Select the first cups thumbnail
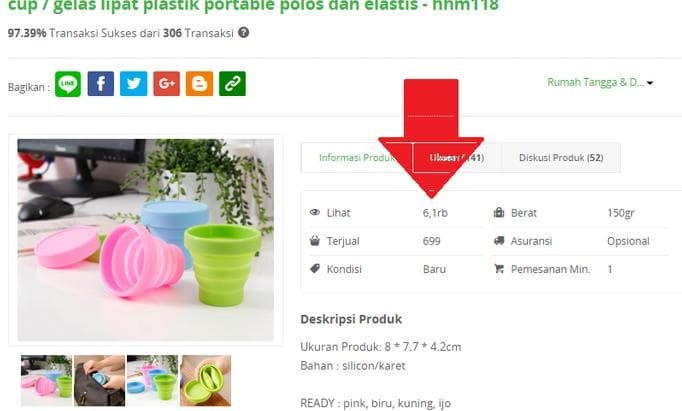This screenshot has height=411, width=682. pos(47,381)
